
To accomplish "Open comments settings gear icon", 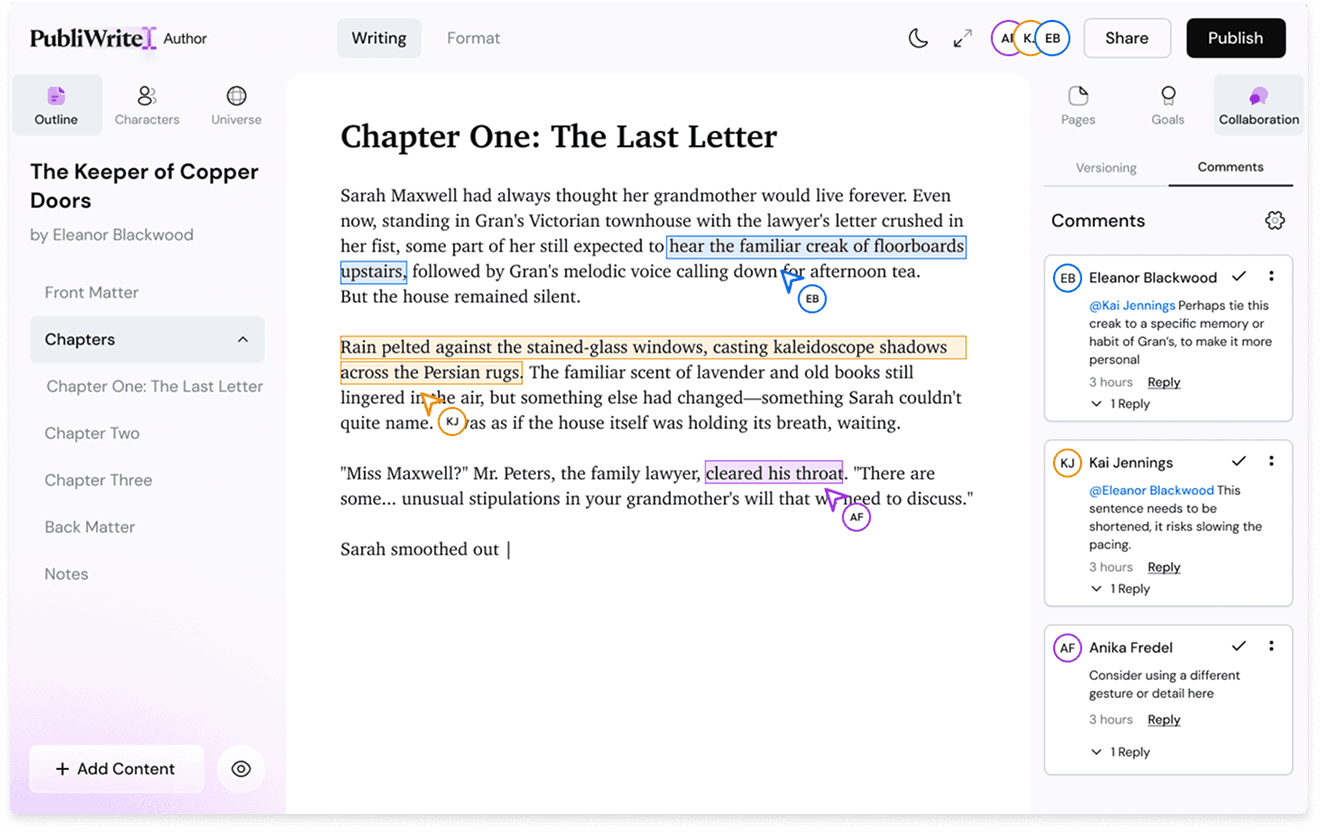I will (x=1274, y=221).
